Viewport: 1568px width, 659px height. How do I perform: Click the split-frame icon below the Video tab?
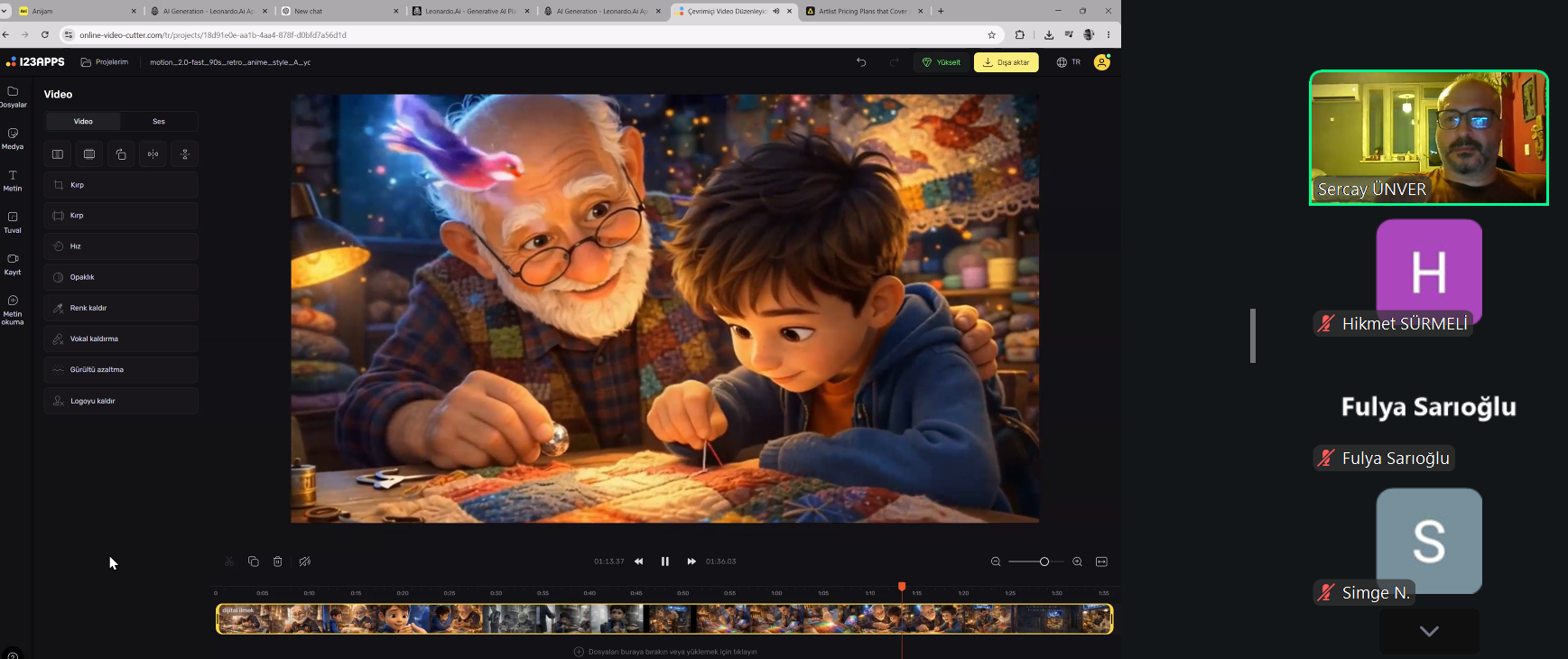coord(58,154)
